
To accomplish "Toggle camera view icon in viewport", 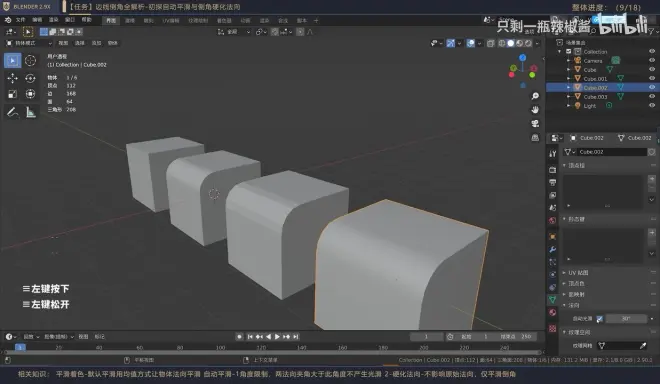I will point(535,123).
